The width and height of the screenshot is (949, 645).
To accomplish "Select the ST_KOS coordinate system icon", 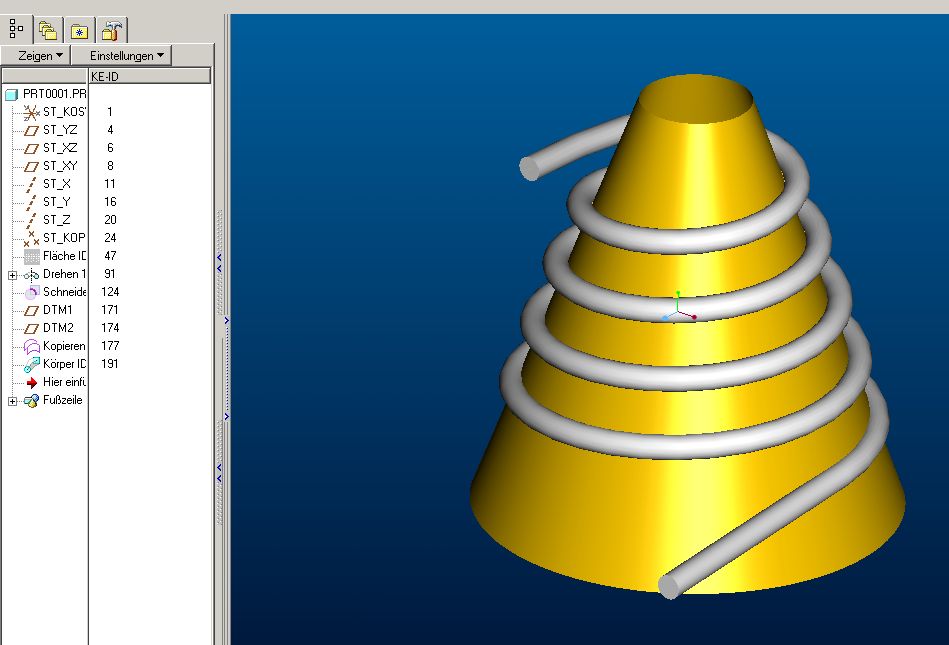I will click(31, 113).
